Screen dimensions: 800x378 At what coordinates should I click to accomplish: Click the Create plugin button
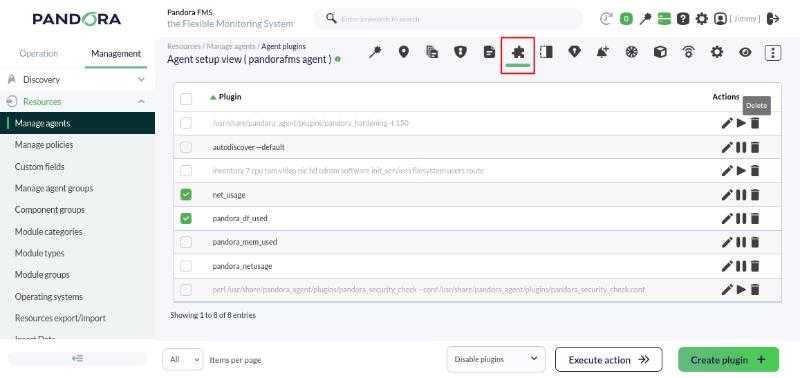[x=728, y=360]
